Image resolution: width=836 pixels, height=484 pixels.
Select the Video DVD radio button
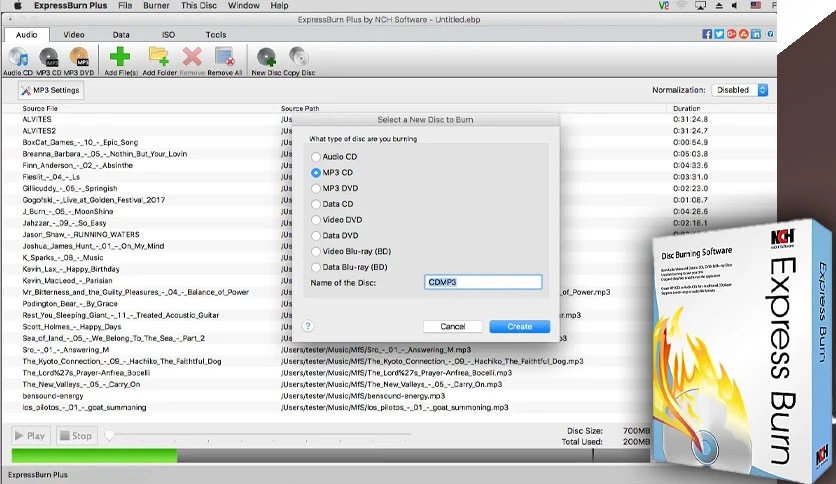tap(316, 220)
